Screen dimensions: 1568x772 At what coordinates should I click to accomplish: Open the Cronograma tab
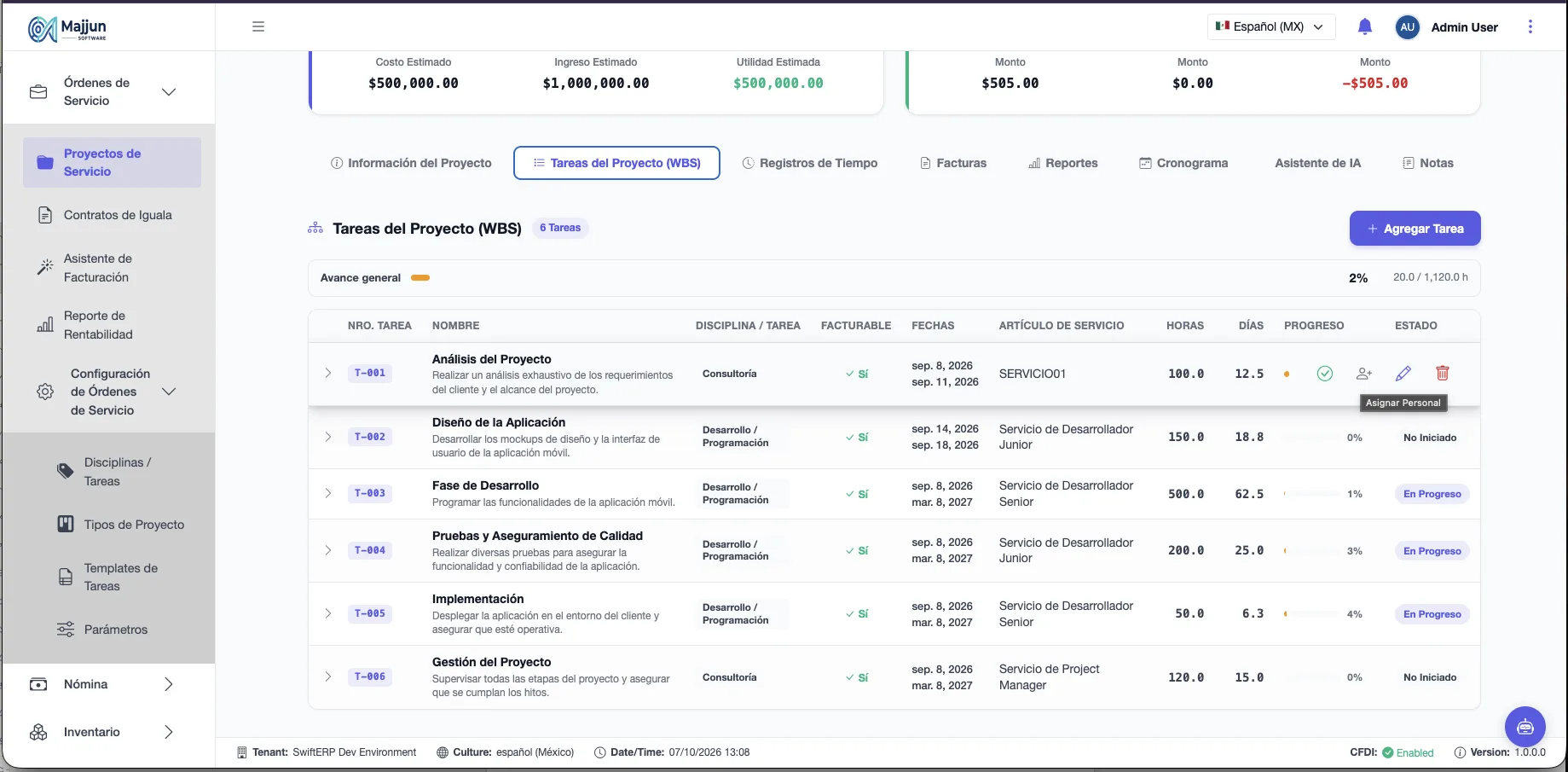pyautogui.click(x=1183, y=163)
